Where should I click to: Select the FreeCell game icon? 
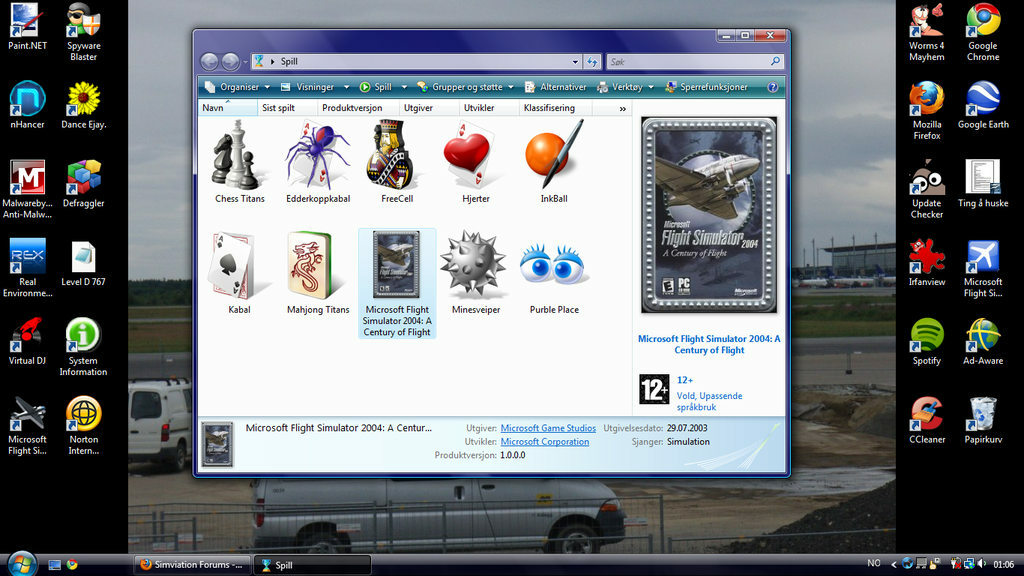tap(396, 162)
